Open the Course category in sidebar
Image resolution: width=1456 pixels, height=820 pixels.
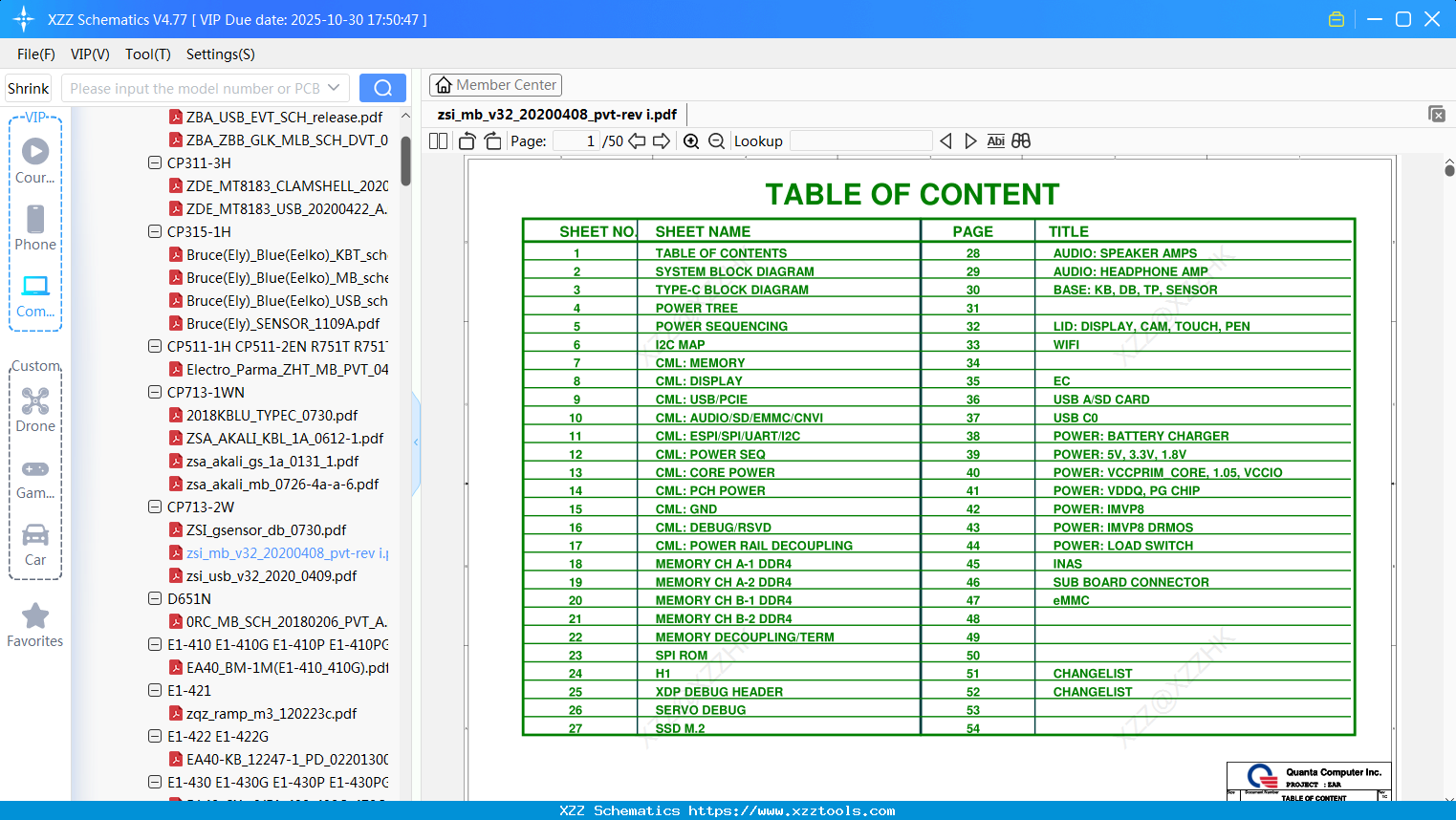click(x=35, y=161)
